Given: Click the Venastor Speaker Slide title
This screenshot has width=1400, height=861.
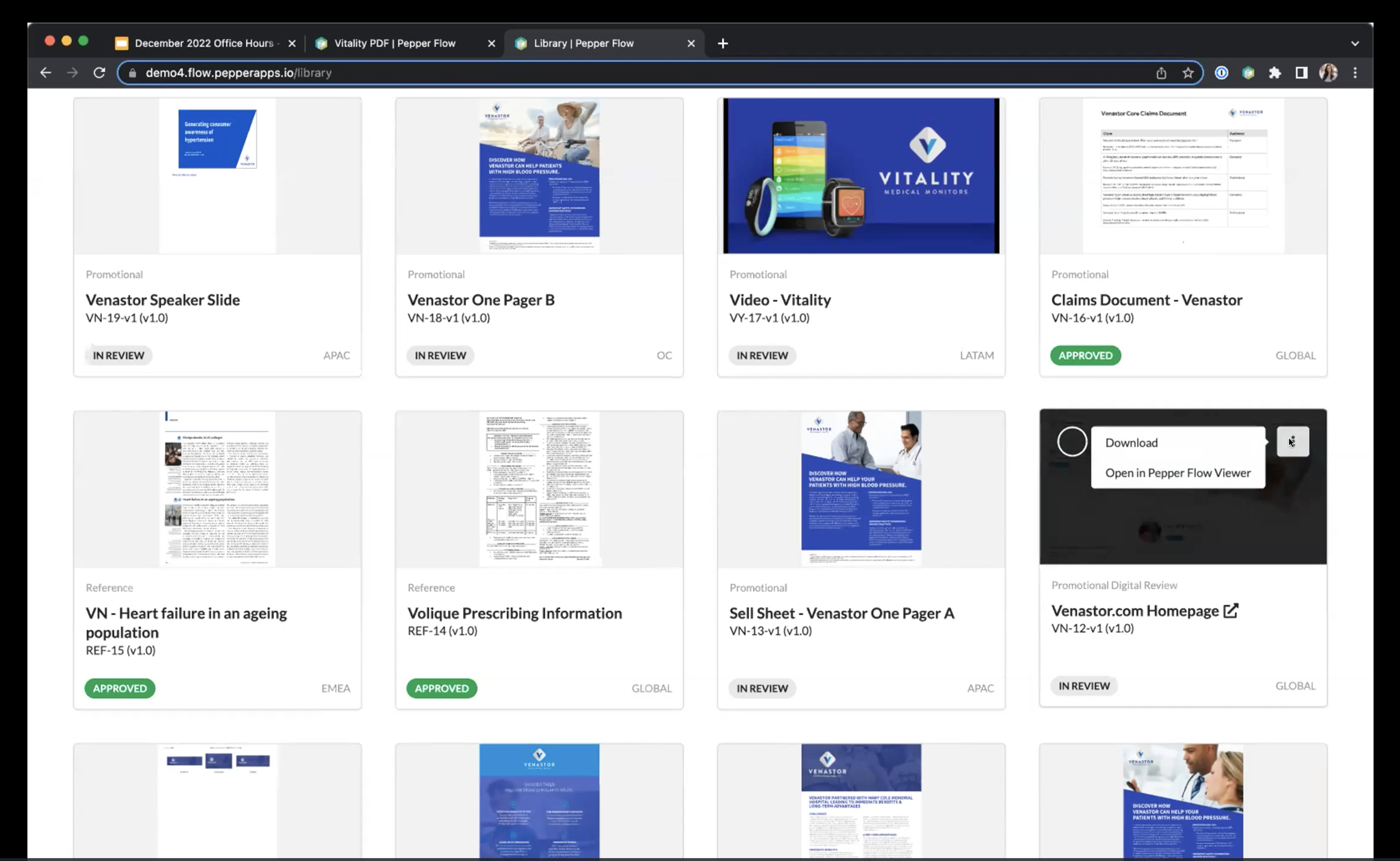Looking at the screenshot, I should 163,299.
